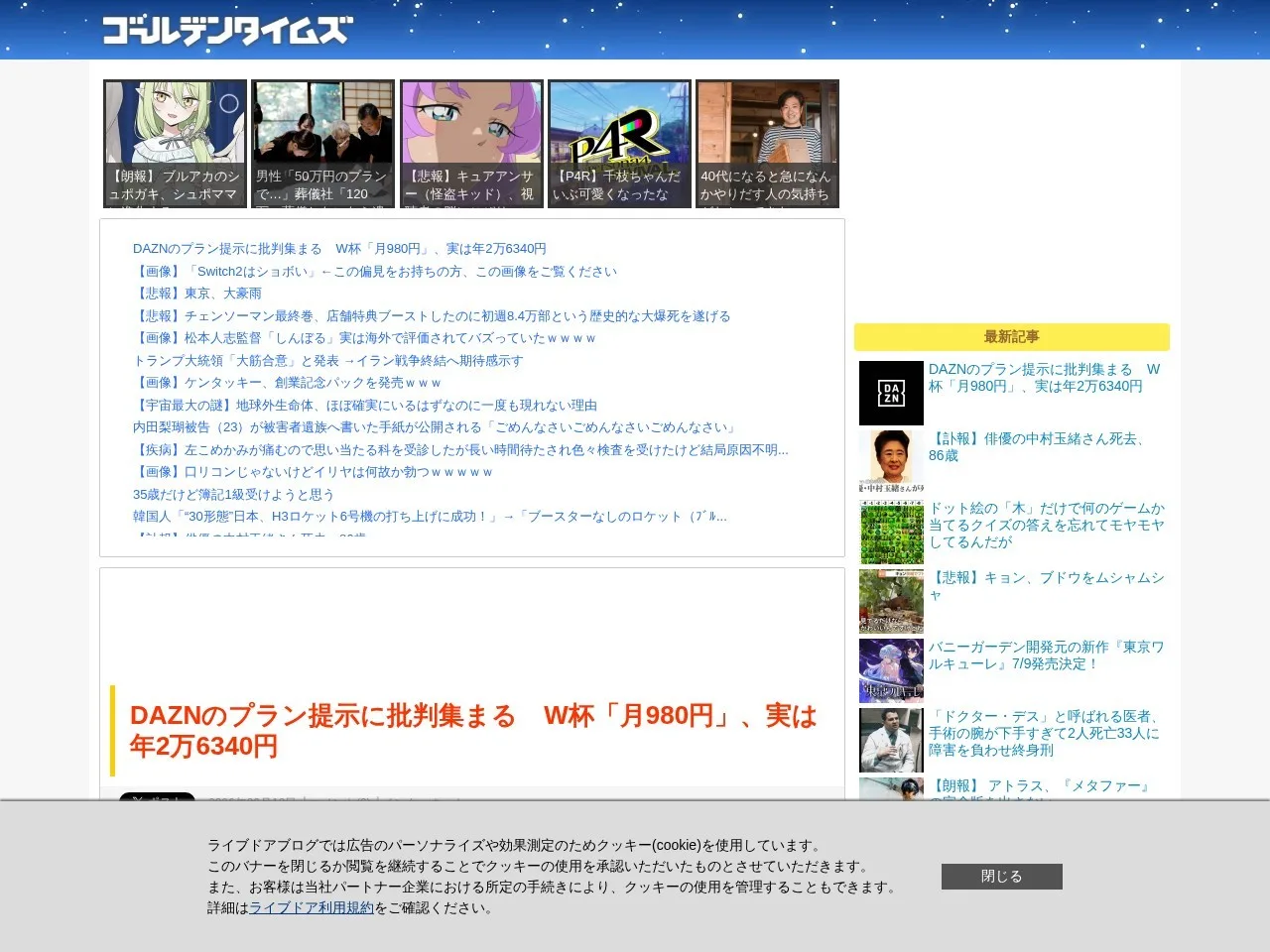This screenshot has width=1270, height=952.
Task: Click the ドット絵の木 thumbnail image
Action: [x=891, y=532]
